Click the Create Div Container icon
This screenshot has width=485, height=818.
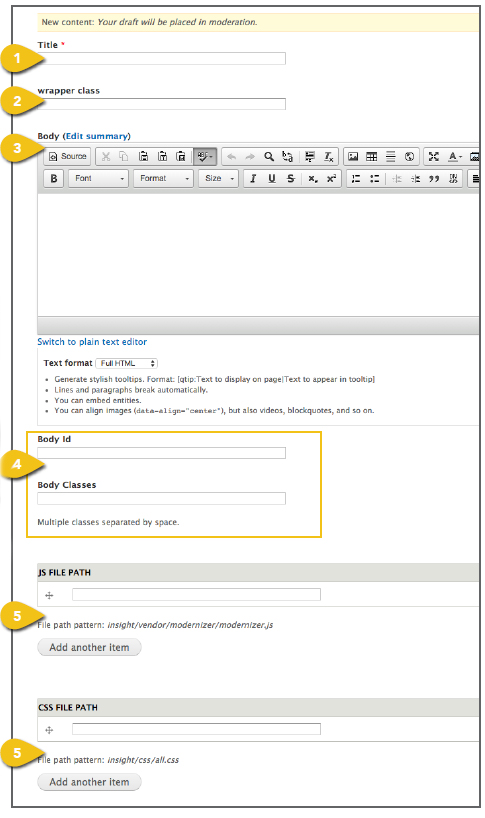453,178
